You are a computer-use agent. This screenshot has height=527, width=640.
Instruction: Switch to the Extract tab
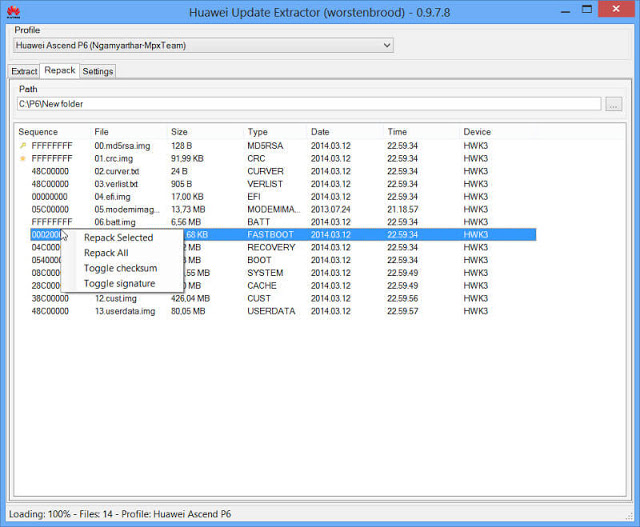(24, 71)
